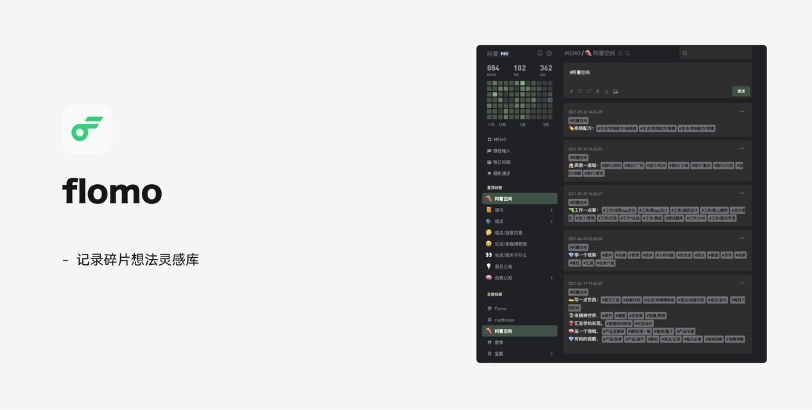Insert image using the picture icon
The image size is (812, 410).
615,91
